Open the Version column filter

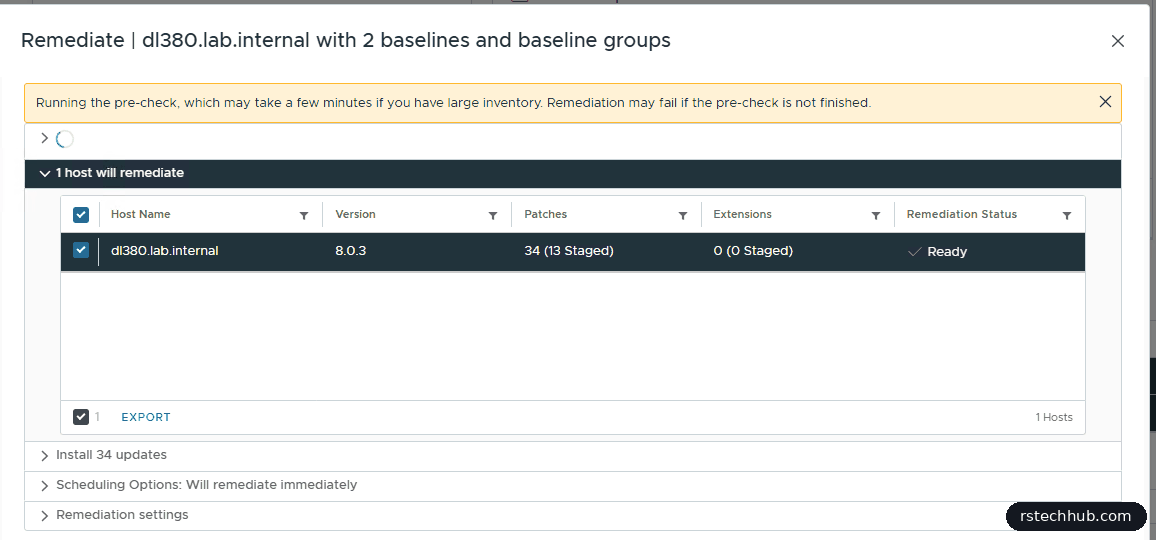[492, 215]
